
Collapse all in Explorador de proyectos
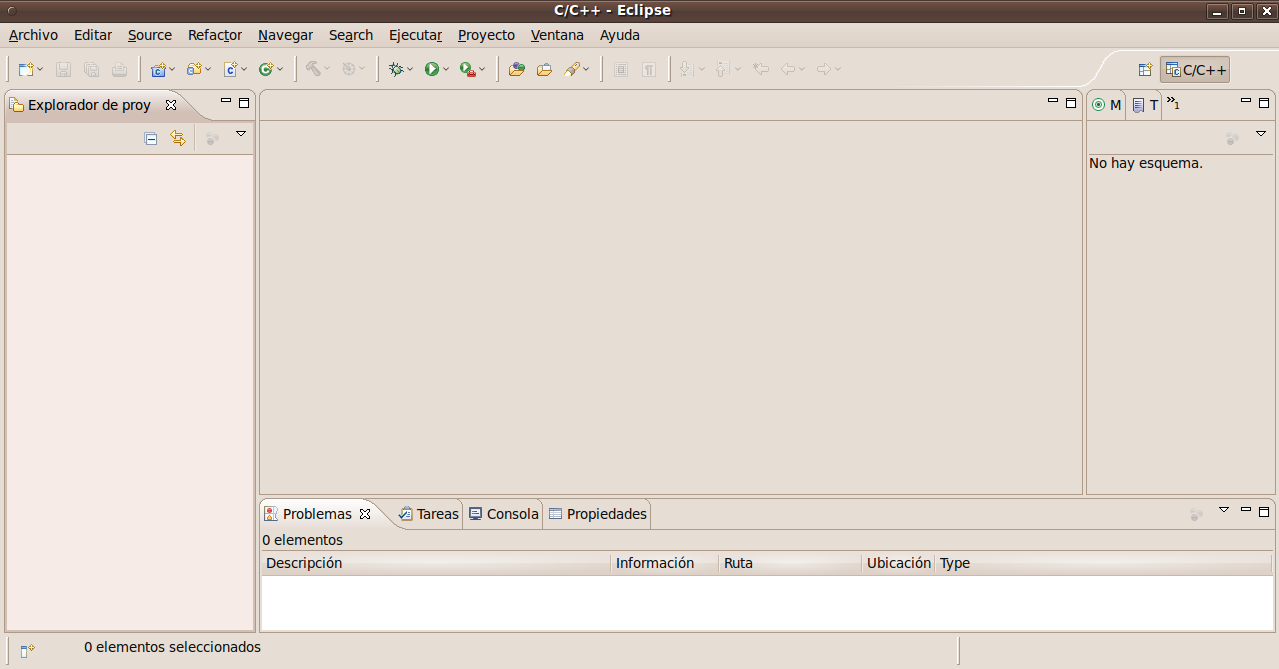click(x=151, y=139)
